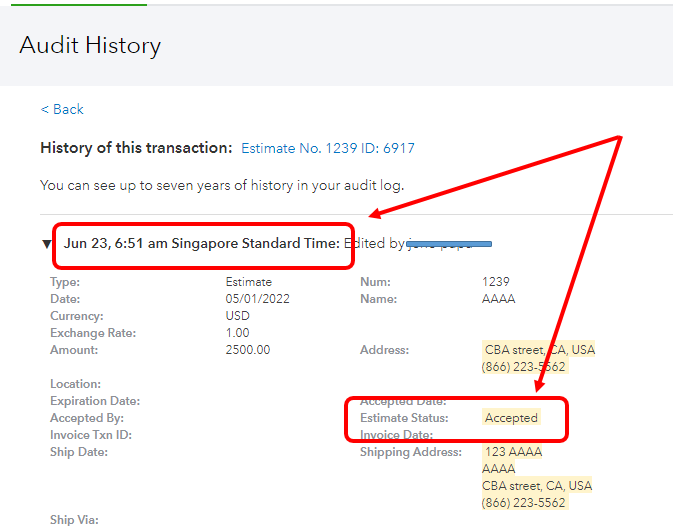Click the Type value Estimate

(x=249, y=282)
